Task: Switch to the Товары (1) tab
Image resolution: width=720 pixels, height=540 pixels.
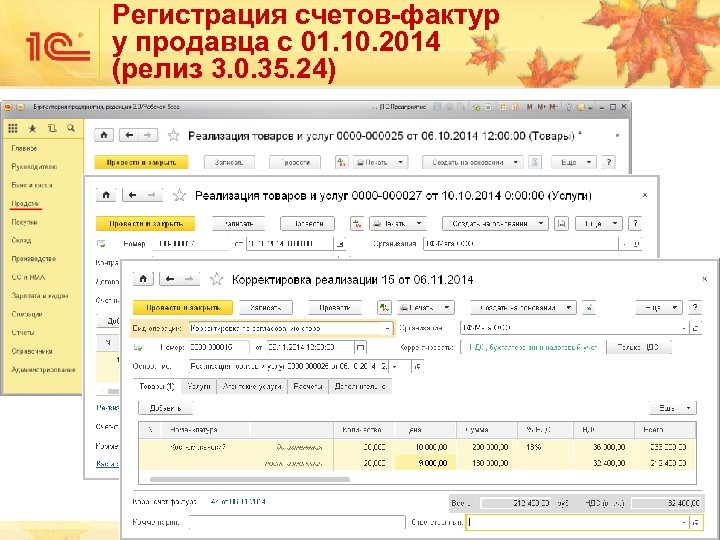Action: click(157, 386)
